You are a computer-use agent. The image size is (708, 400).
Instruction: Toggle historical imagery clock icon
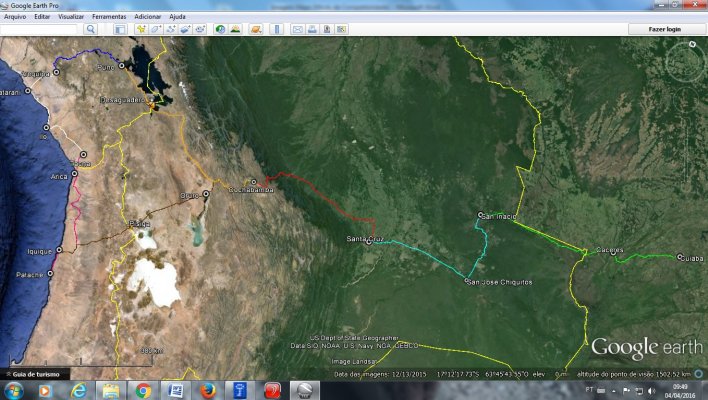(220, 29)
